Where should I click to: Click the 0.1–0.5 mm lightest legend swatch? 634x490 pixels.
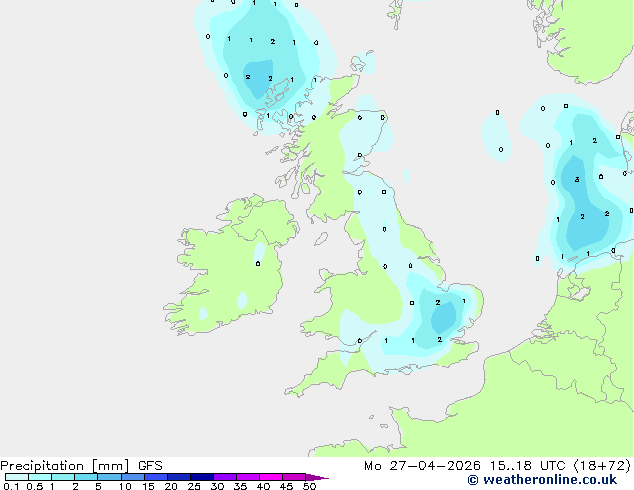(17, 477)
